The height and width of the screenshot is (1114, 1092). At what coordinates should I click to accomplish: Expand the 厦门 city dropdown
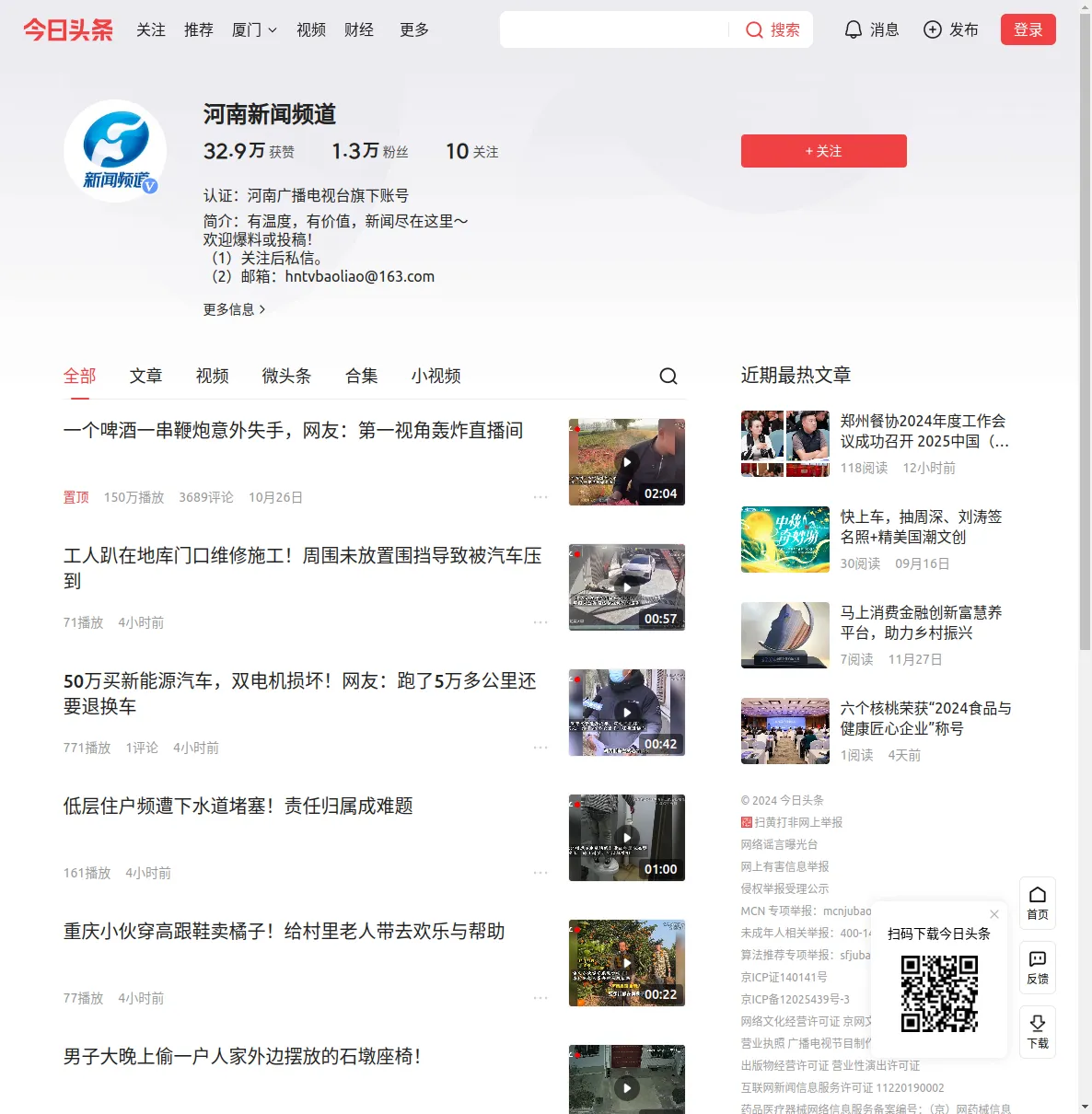(x=254, y=29)
